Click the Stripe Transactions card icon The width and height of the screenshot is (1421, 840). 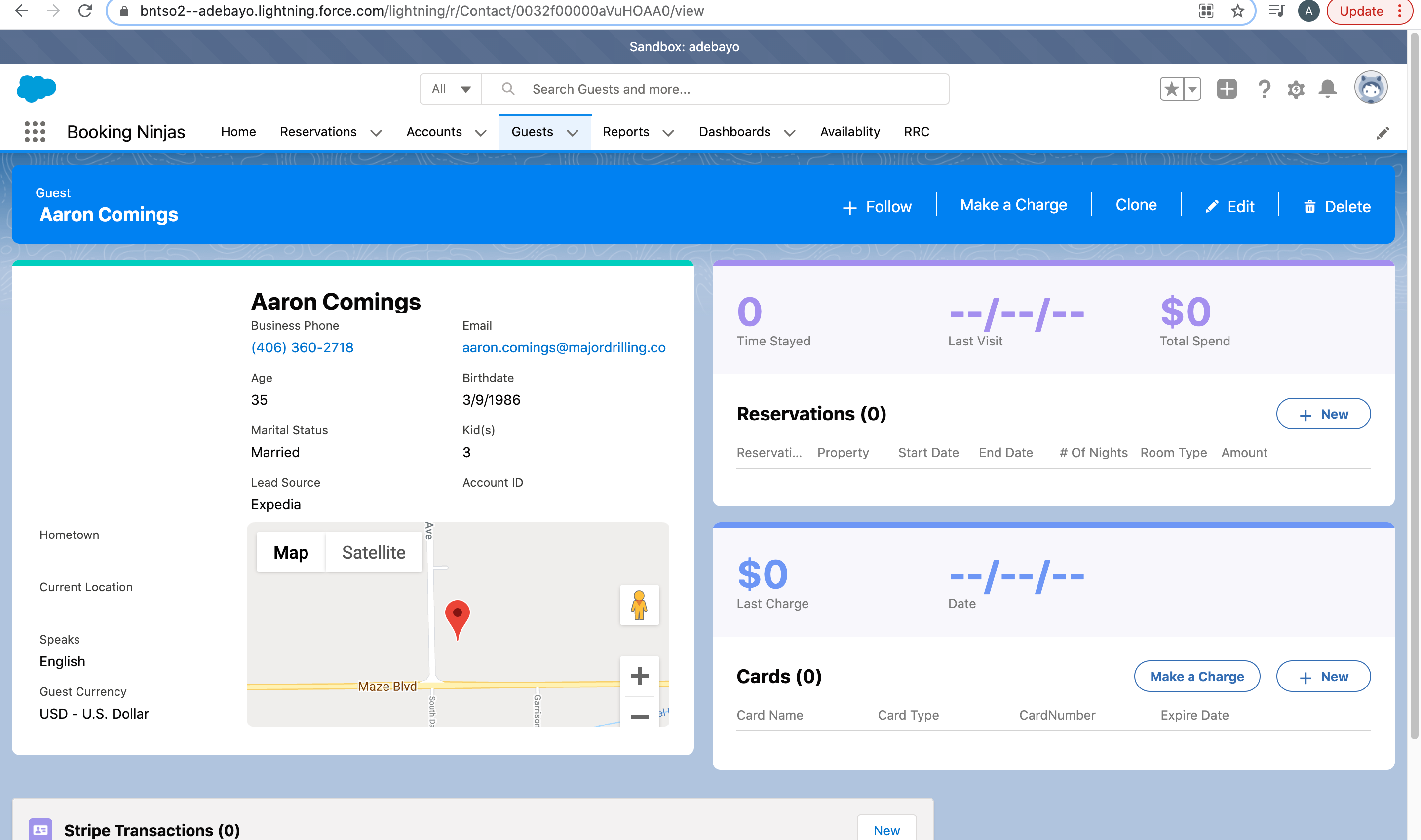pos(40,829)
